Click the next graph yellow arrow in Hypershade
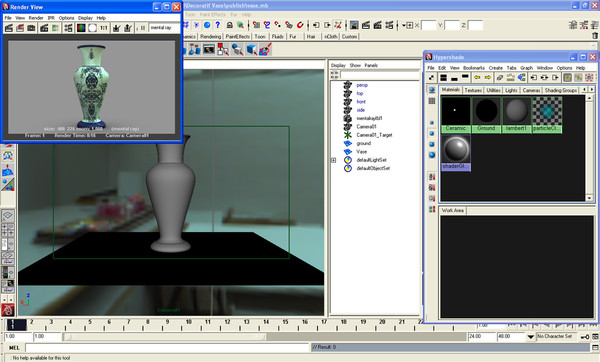Viewport: 600px width, 362px height. click(x=488, y=78)
